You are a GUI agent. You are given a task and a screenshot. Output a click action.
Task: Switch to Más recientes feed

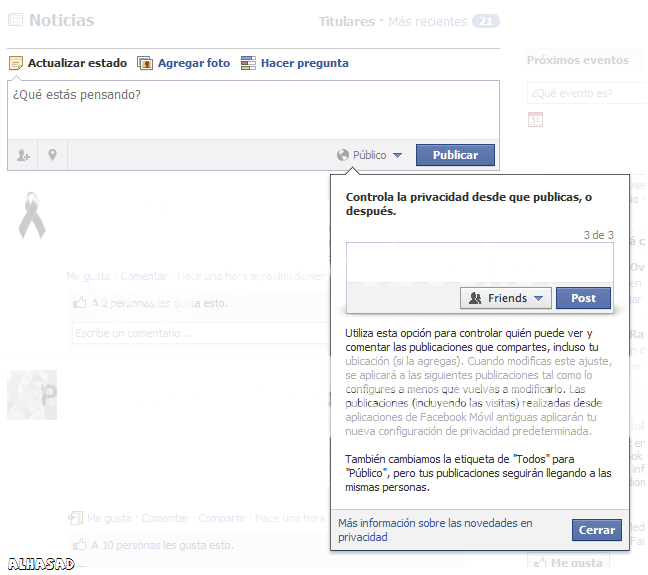[x=427, y=21]
